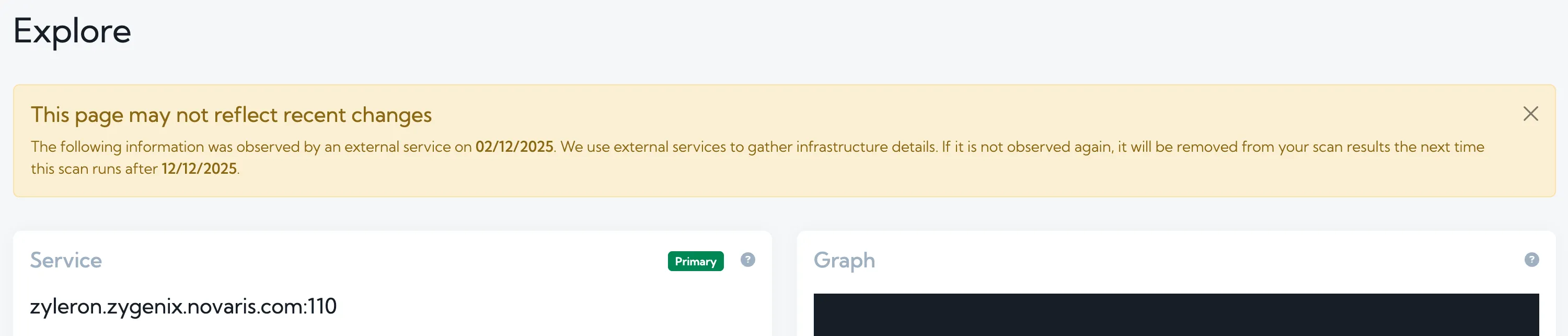
Task: Click the port number 110 in service address
Action: pyautogui.click(x=322, y=306)
